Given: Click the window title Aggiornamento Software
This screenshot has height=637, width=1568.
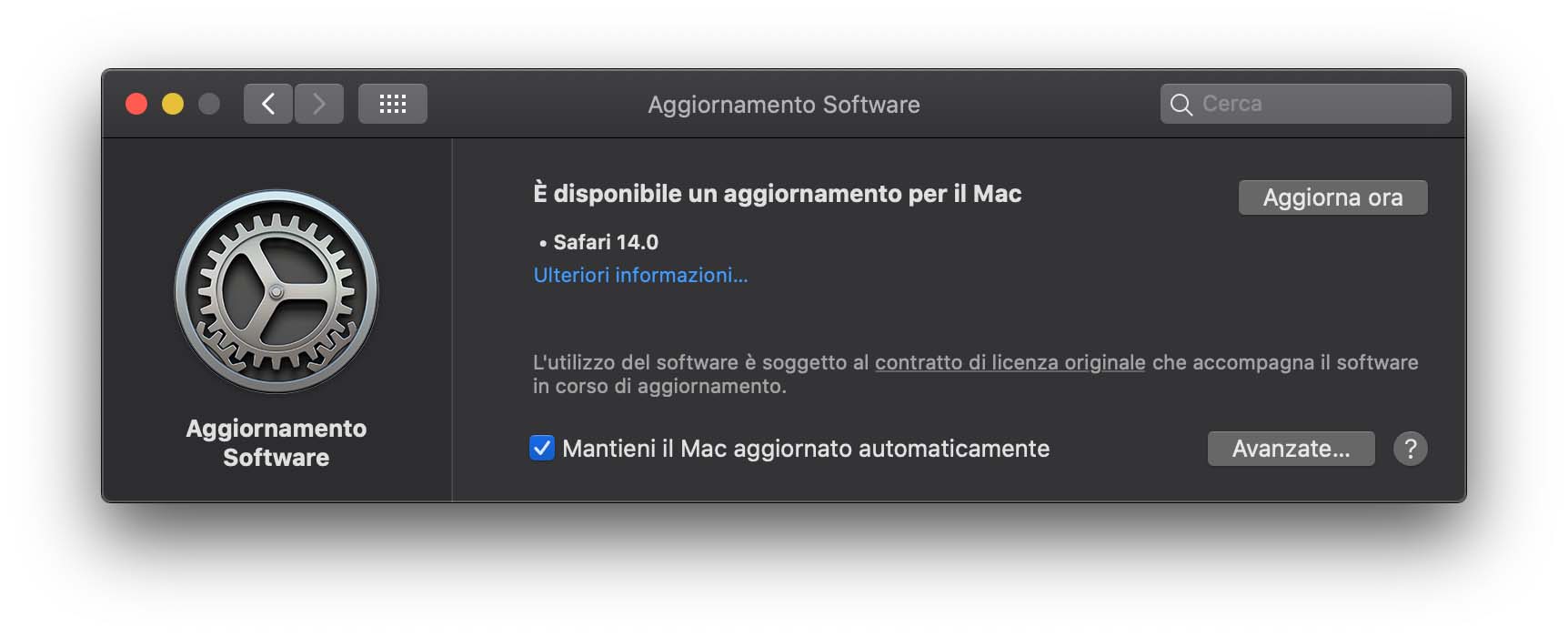Looking at the screenshot, I should (783, 105).
